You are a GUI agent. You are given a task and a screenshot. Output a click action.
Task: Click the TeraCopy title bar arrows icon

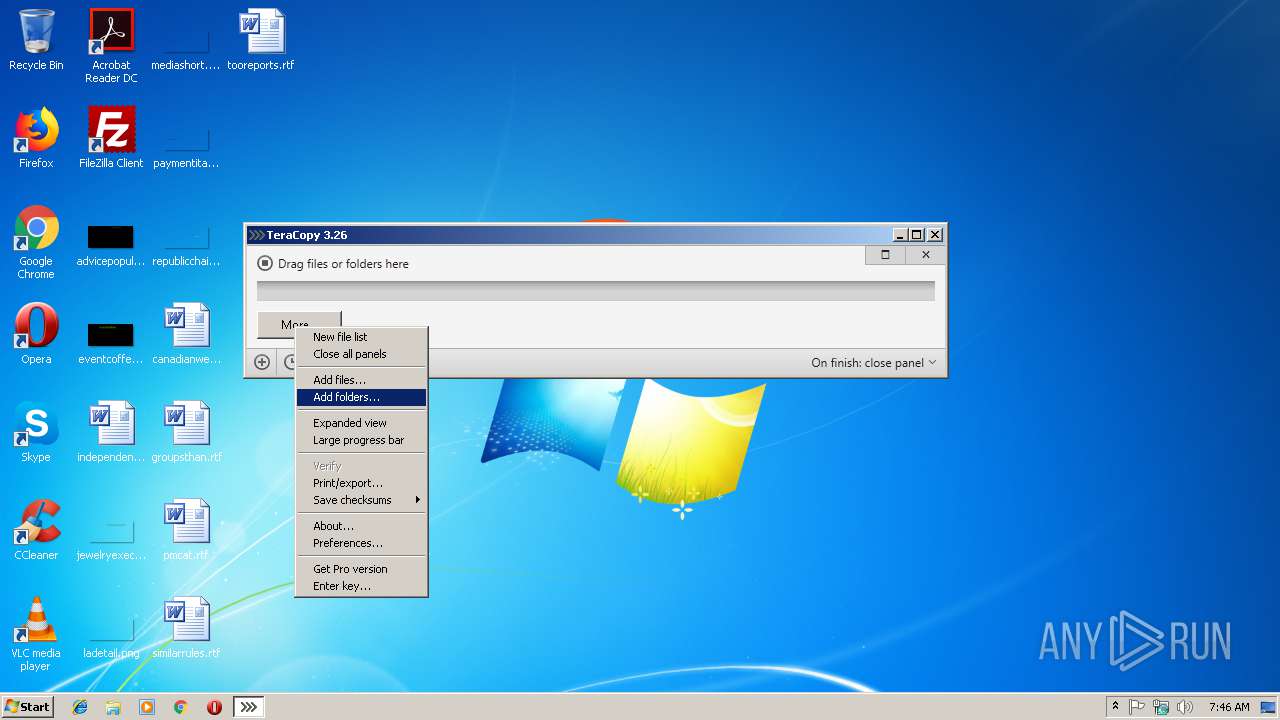coord(256,235)
